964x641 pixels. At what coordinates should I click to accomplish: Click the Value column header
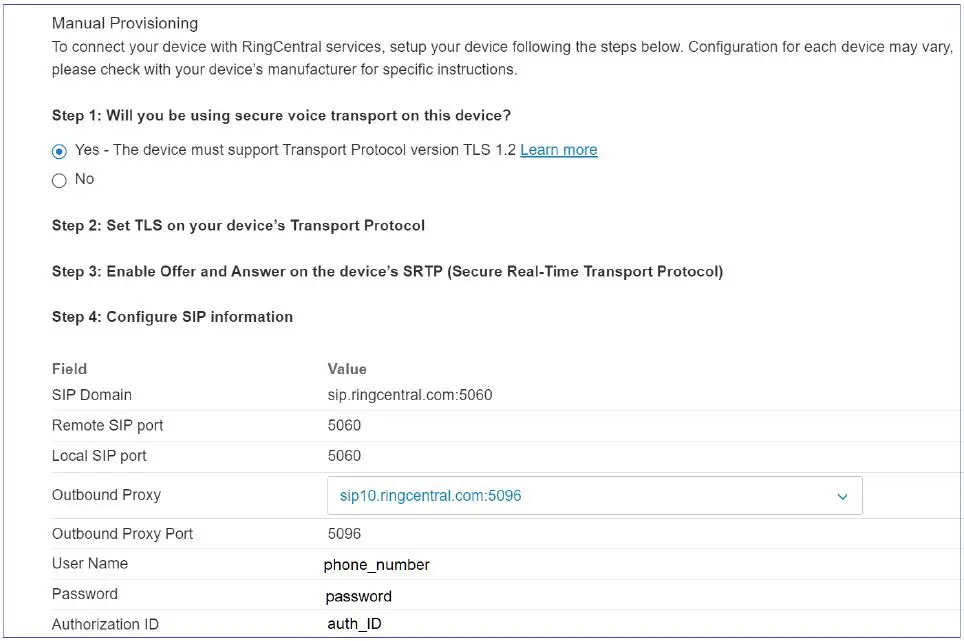pos(346,368)
